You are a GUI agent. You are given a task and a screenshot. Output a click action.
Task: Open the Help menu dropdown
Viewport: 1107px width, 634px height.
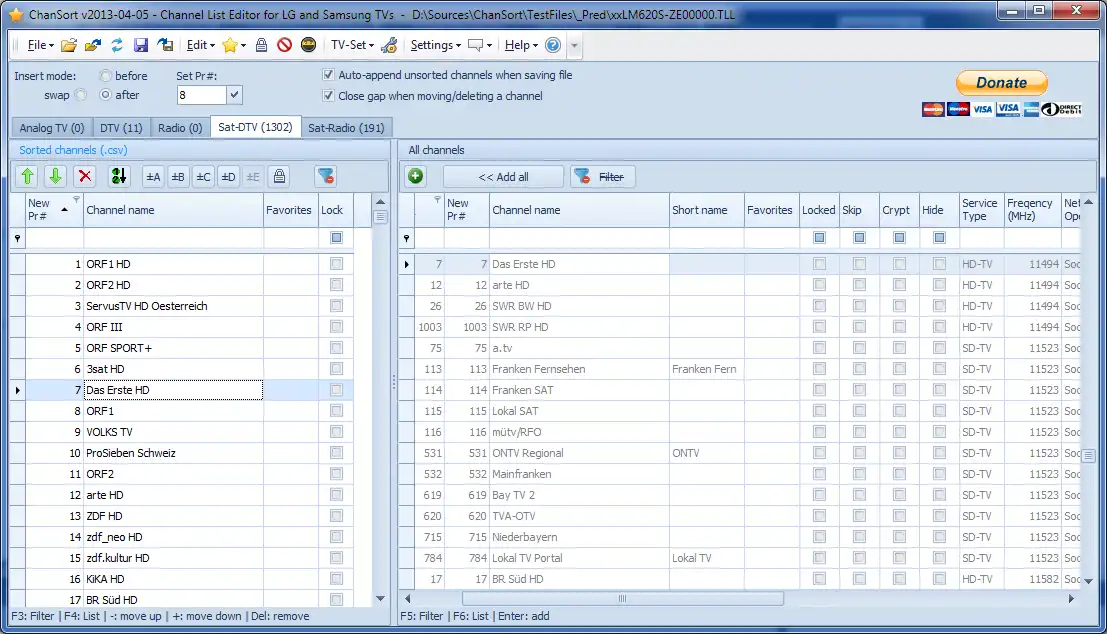521,45
